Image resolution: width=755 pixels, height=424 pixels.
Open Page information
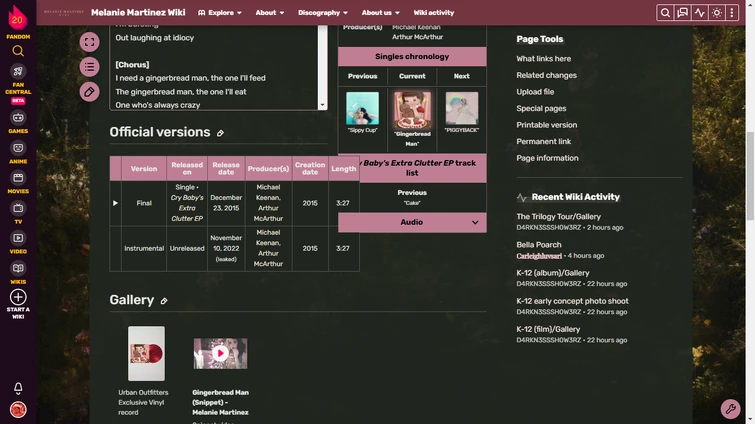(547, 158)
